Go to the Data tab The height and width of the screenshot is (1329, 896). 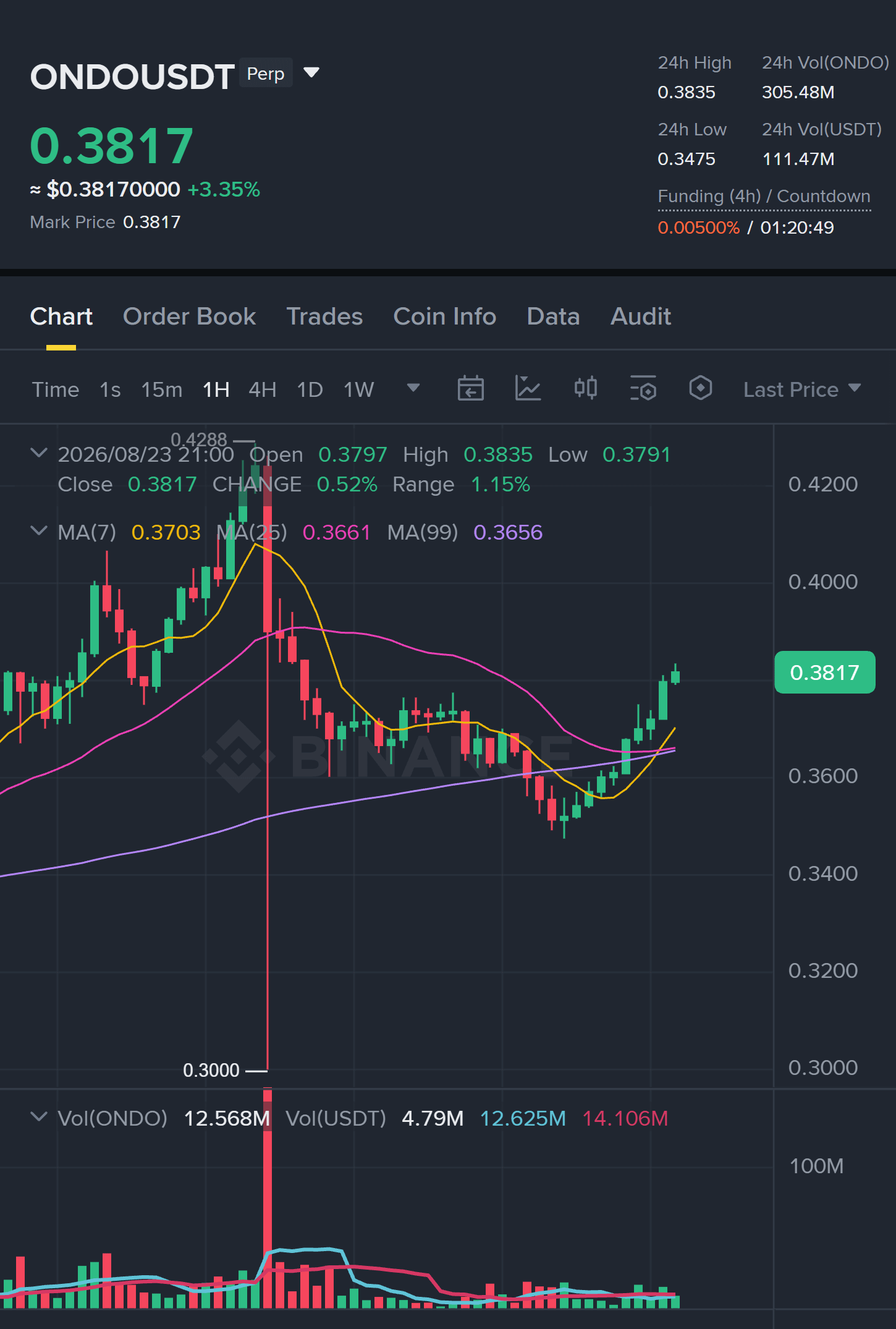tap(553, 316)
